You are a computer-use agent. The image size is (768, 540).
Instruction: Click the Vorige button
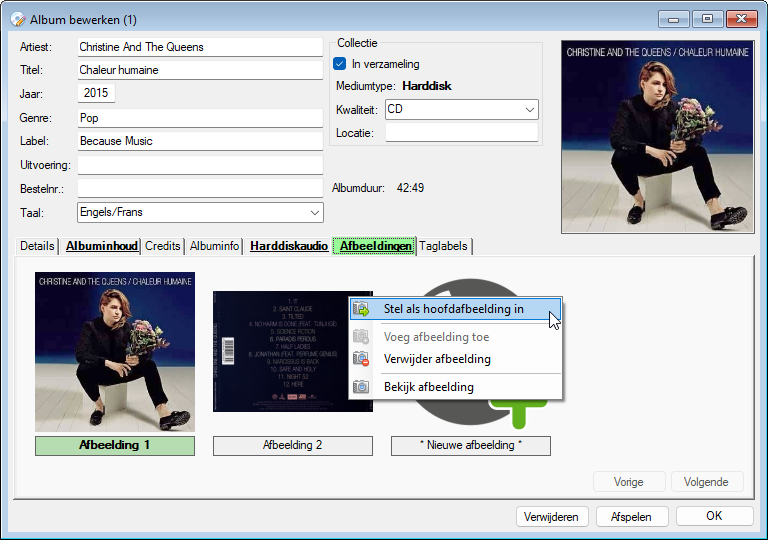629,482
